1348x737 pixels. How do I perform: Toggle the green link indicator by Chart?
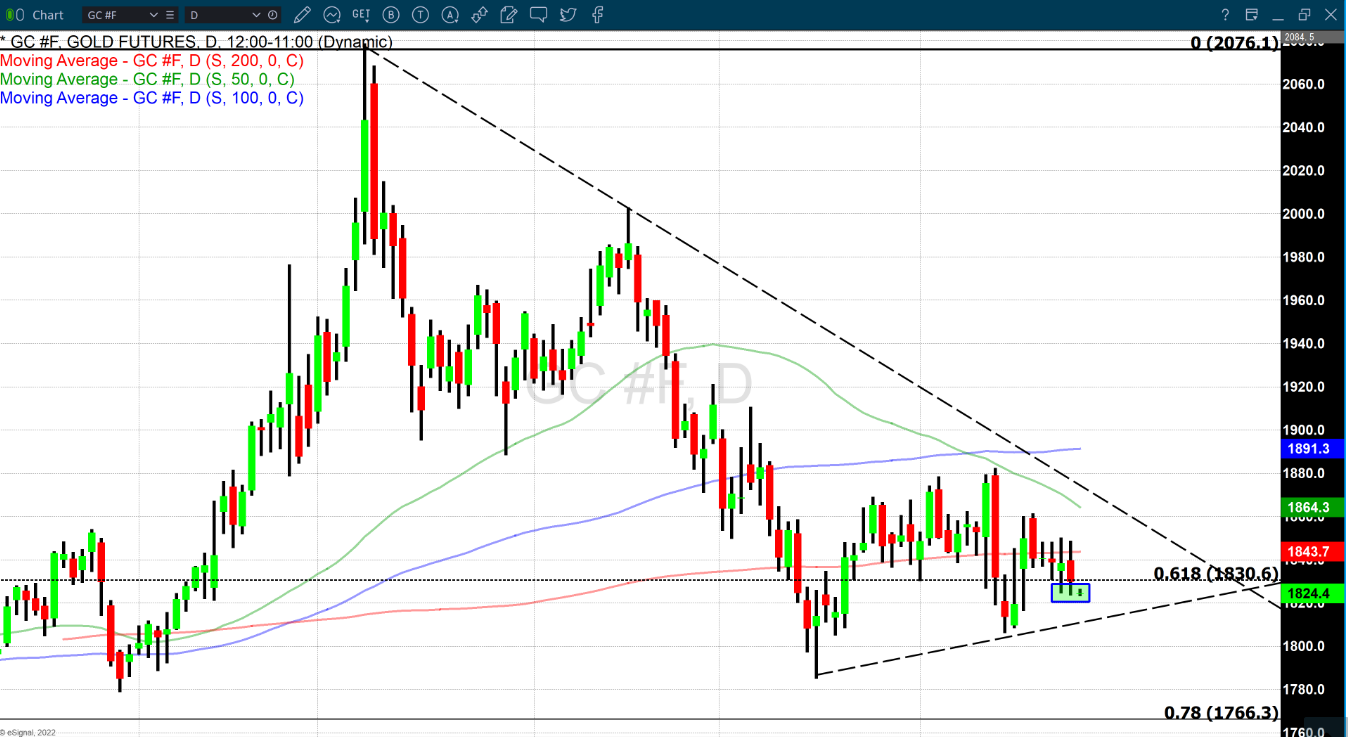tap(9, 15)
